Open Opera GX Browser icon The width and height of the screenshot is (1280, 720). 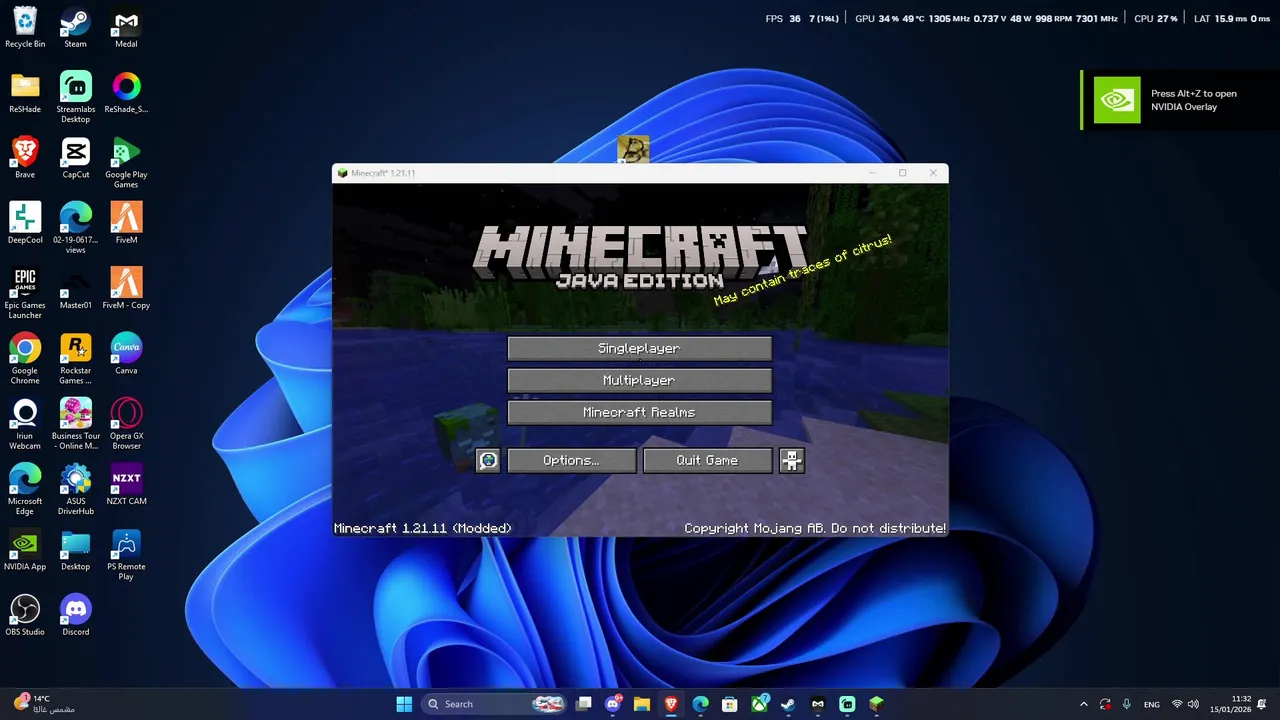point(126,424)
